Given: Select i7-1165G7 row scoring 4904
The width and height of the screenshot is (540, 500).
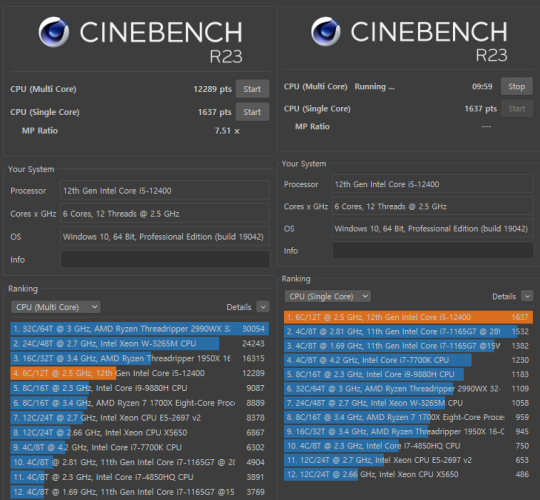Looking at the screenshot, I should pyautogui.click(x=139, y=462).
